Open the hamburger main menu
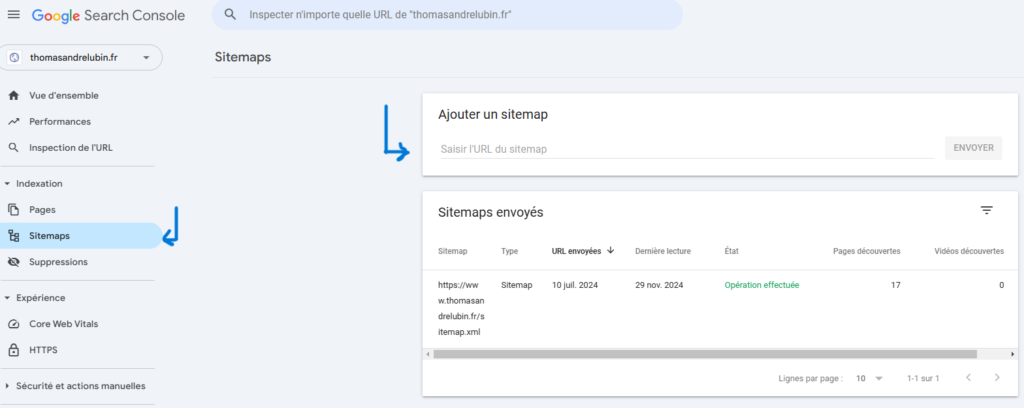1024x408 pixels. pyautogui.click(x=13, y=14)
